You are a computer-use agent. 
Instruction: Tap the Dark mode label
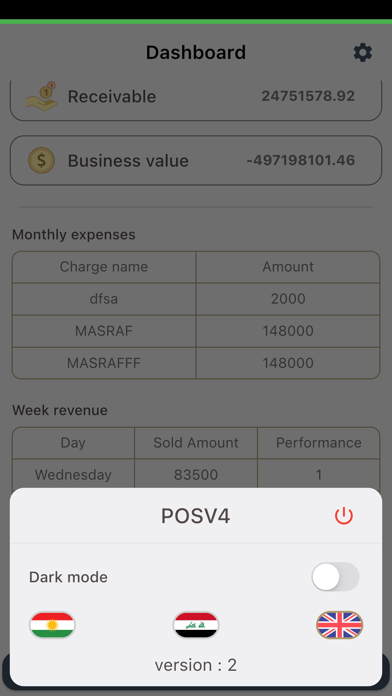[x=68, y=577]
